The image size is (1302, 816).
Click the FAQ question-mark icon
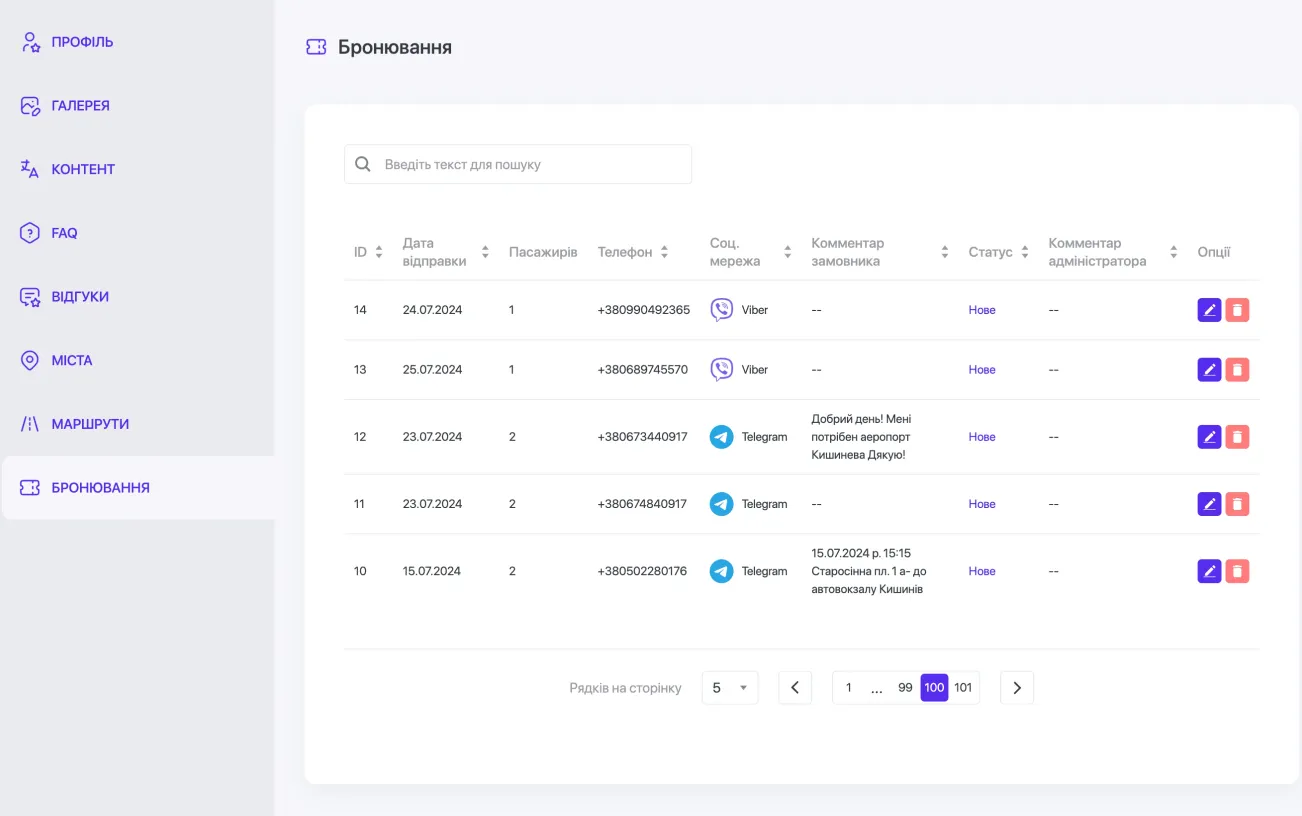(30, 233)
